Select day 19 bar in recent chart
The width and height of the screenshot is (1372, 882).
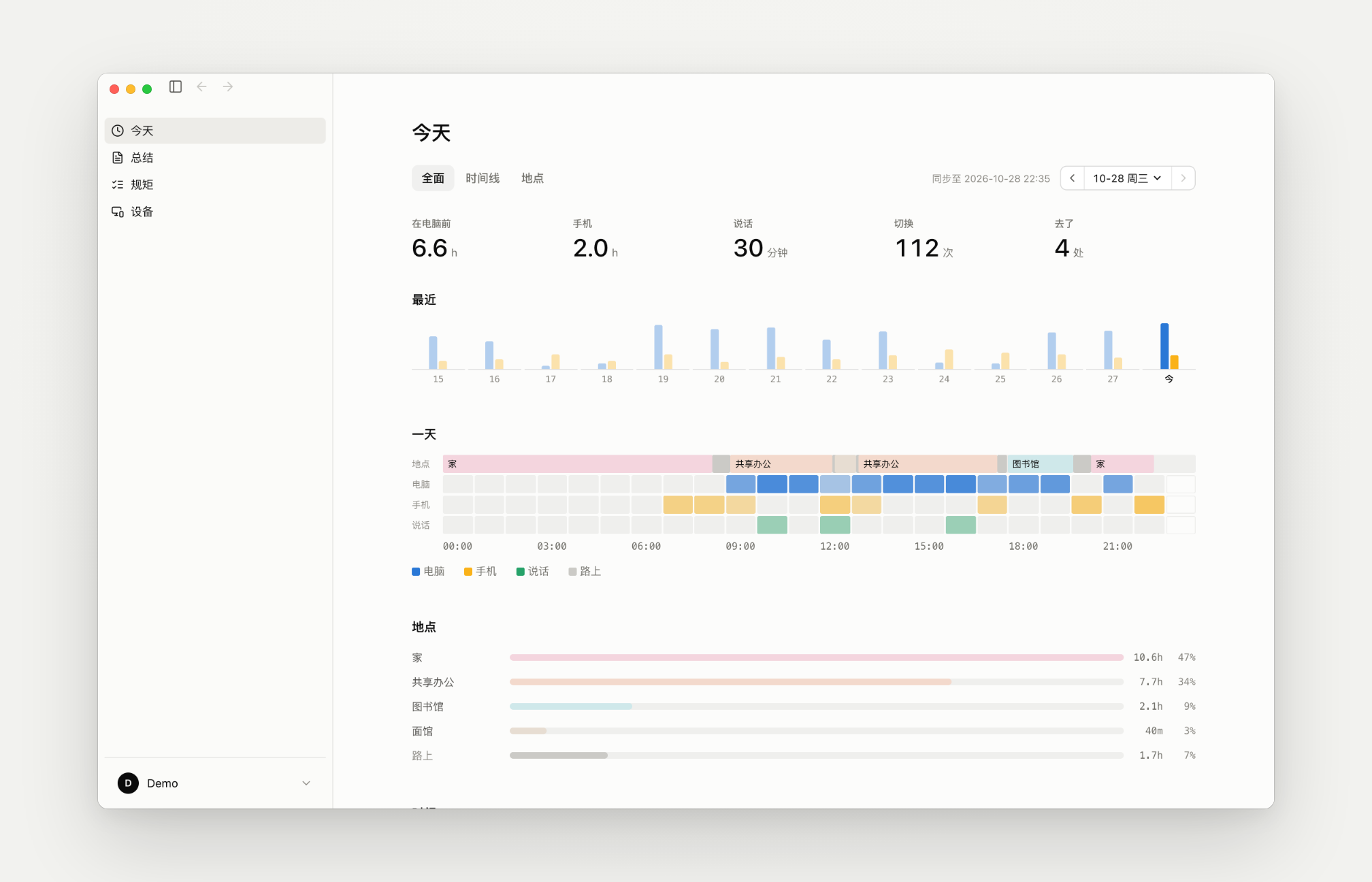tap(663, 347)
